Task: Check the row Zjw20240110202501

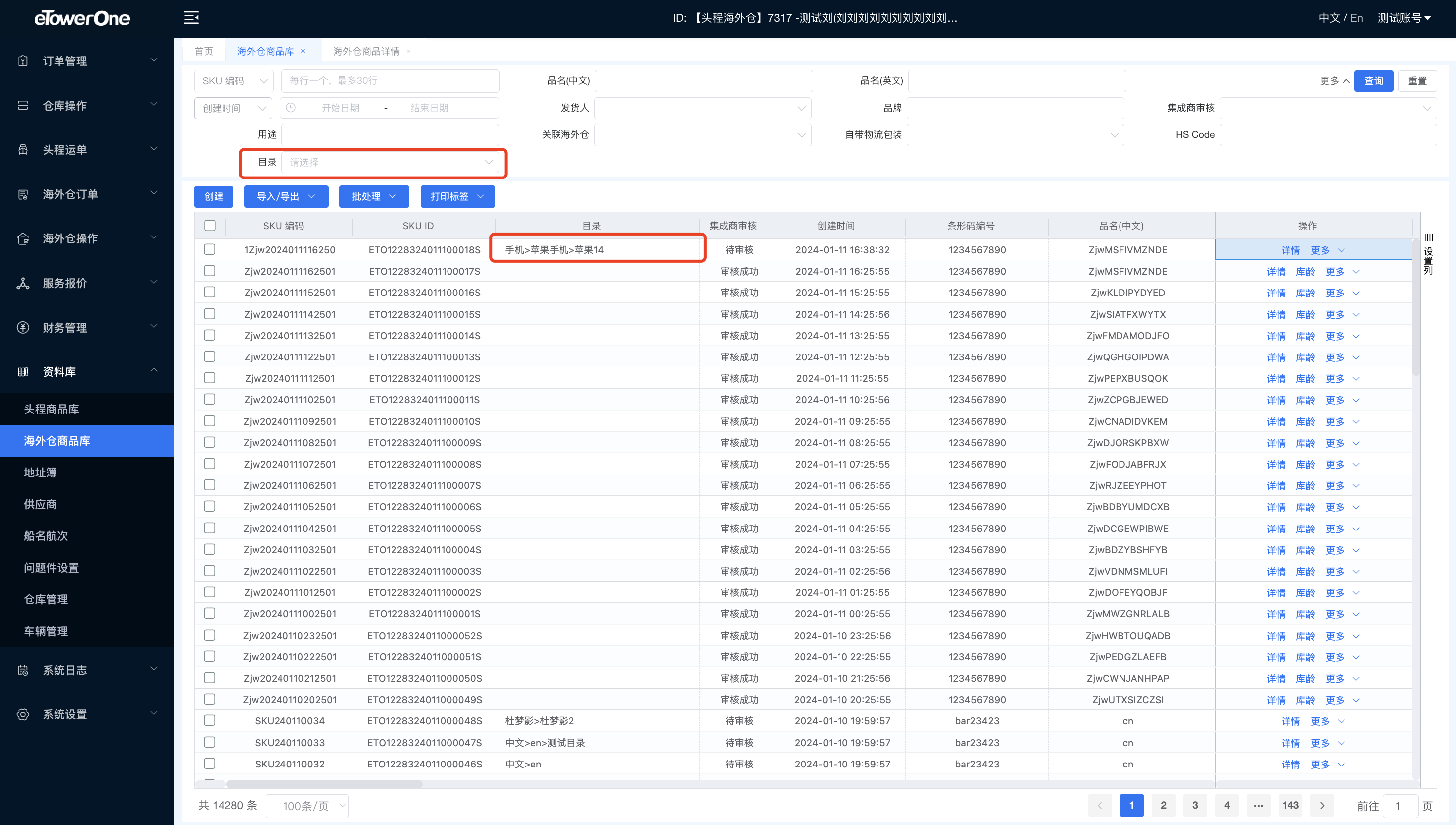Action: click(x=210, y=699)
